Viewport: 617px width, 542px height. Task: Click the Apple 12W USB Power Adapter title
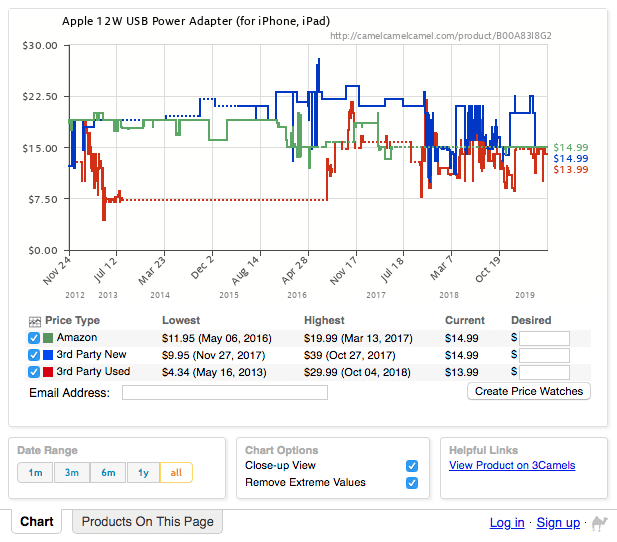point(196,21)
